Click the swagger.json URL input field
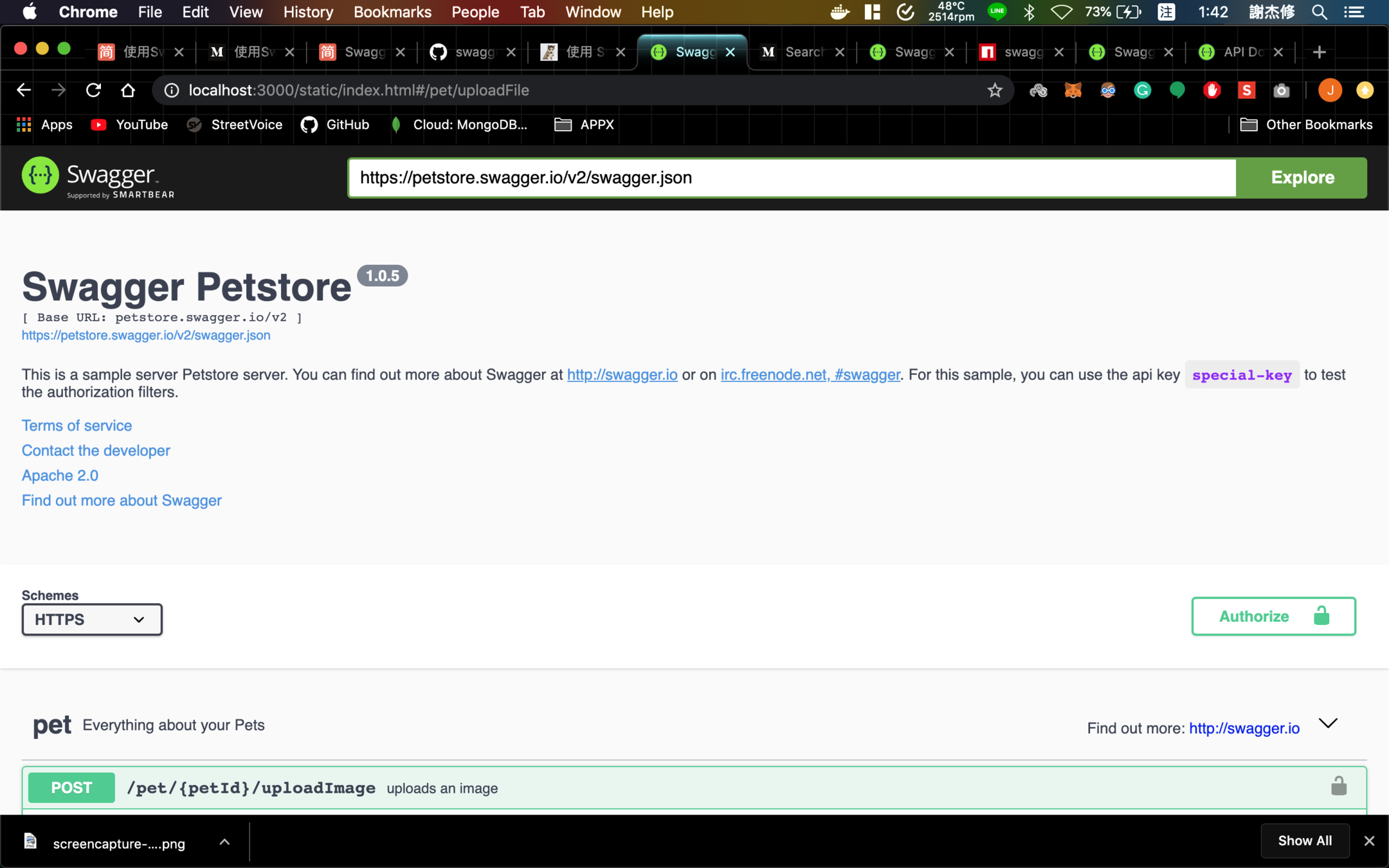The image size is (1389, 868). pyautogui.click(x=791, y=177)
